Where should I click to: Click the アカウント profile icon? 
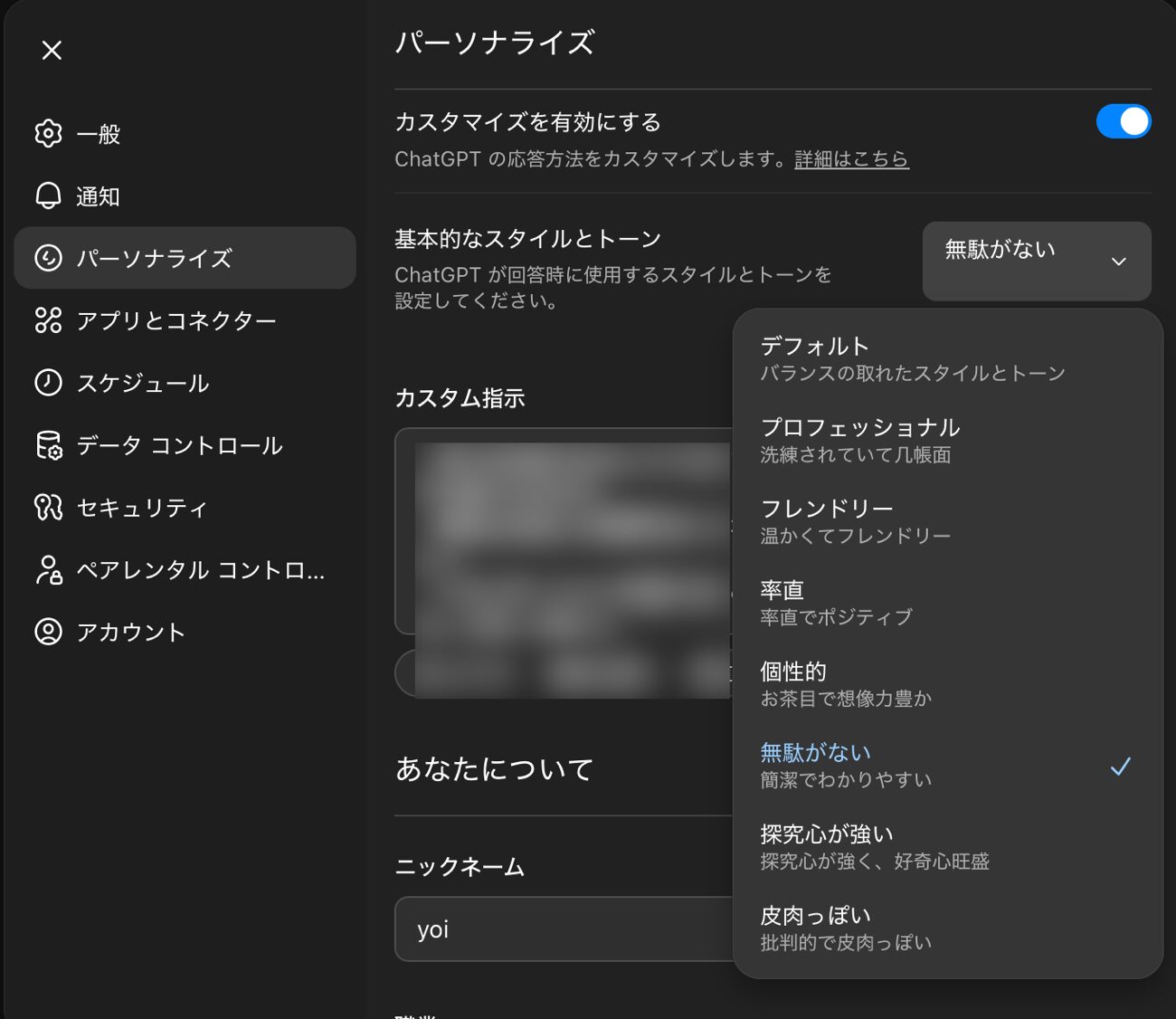coord(48,632)
